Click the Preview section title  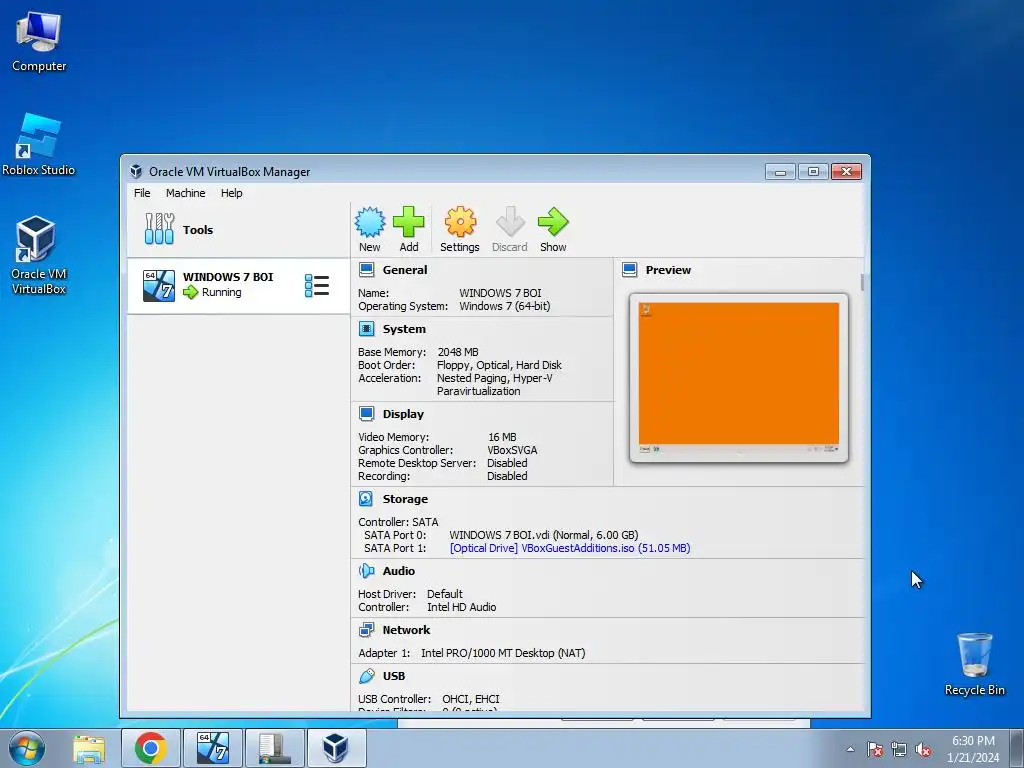point(668,270)
